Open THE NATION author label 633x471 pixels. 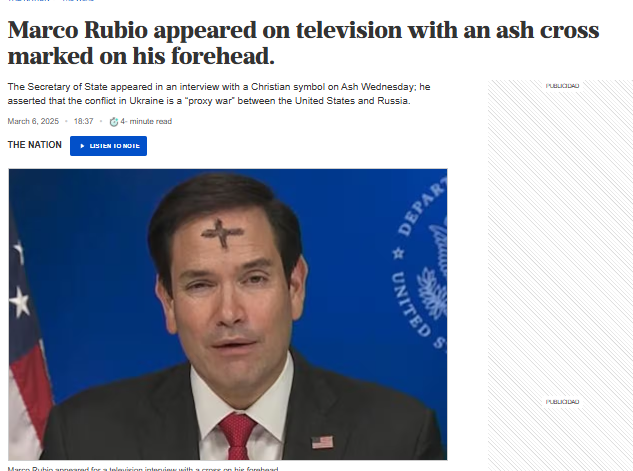click(35, 145)
